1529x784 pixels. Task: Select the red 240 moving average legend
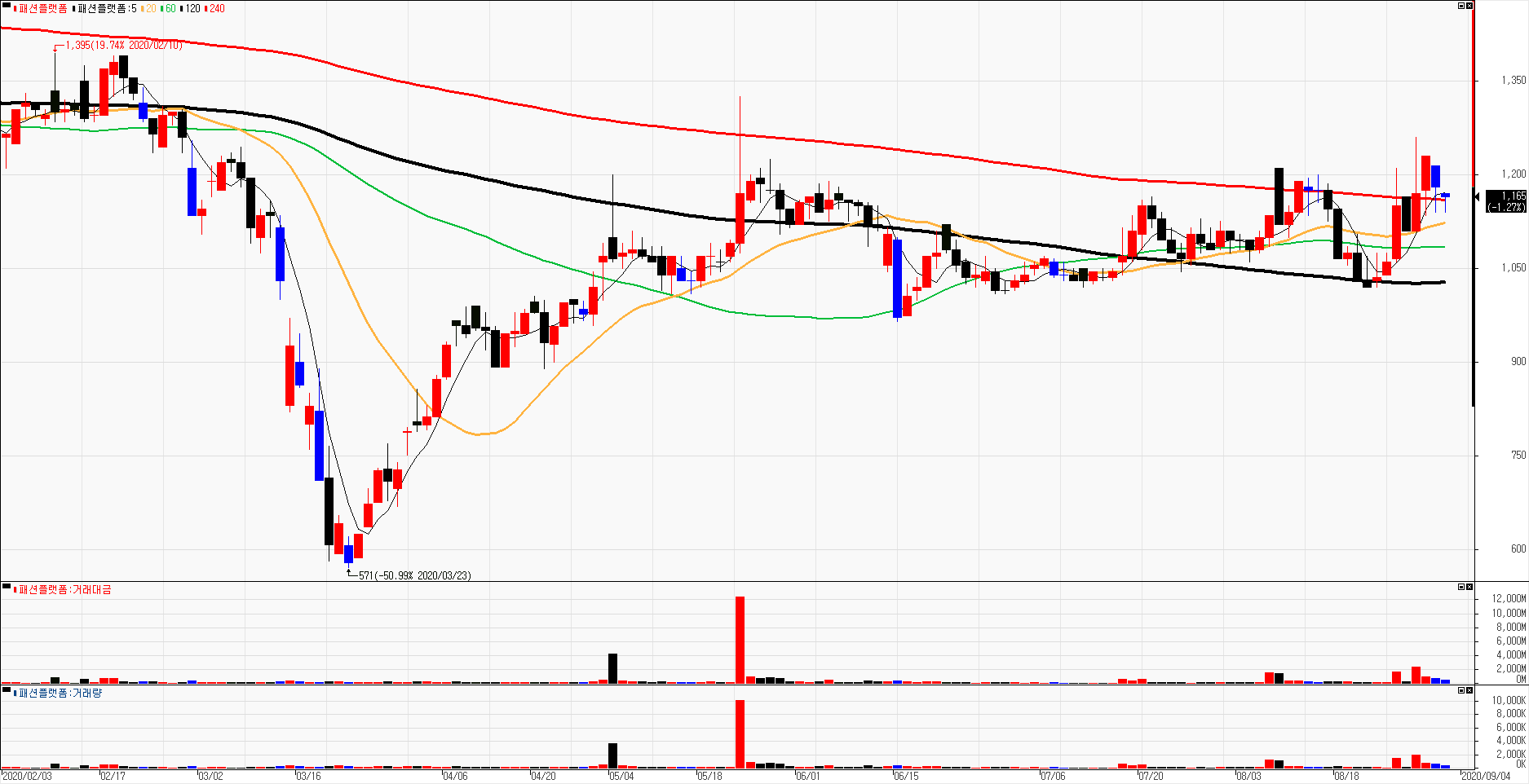tap(215, 8)
